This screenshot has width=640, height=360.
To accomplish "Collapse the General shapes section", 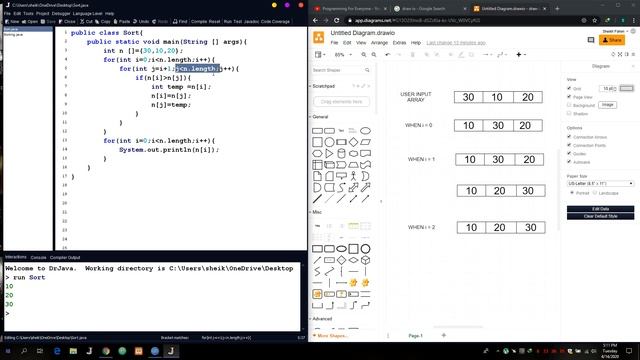I will pos(320,117).
